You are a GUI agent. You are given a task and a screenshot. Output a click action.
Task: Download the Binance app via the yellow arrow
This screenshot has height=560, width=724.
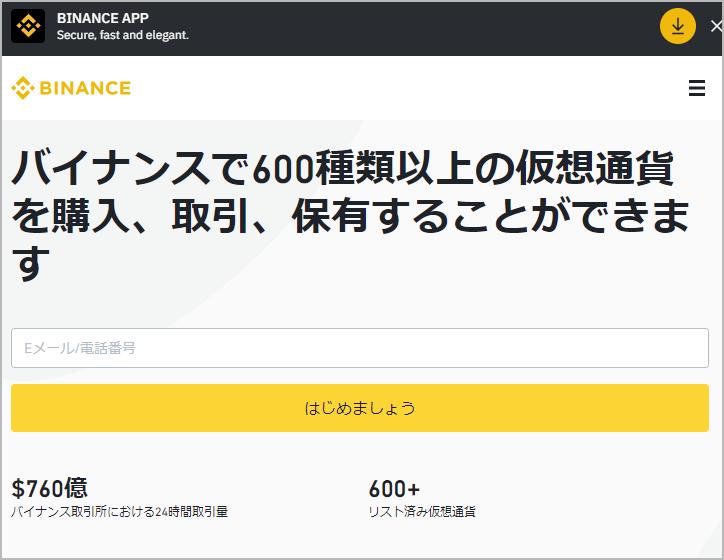(677, 26)
